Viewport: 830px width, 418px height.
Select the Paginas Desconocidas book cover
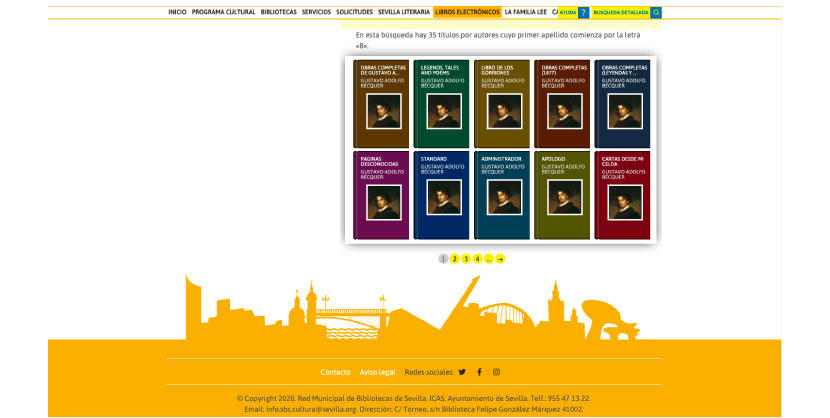(381, 195)
